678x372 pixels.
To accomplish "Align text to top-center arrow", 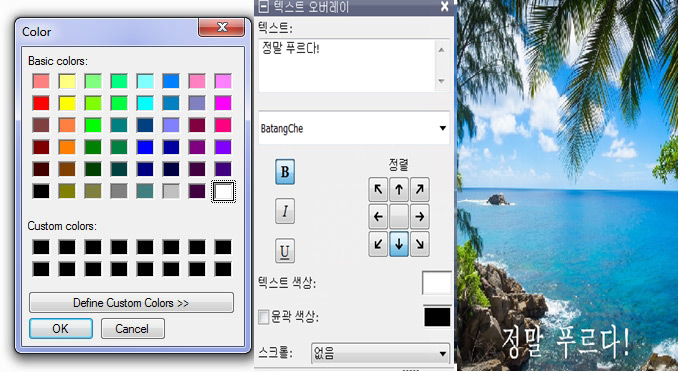I will coord(399,189).
